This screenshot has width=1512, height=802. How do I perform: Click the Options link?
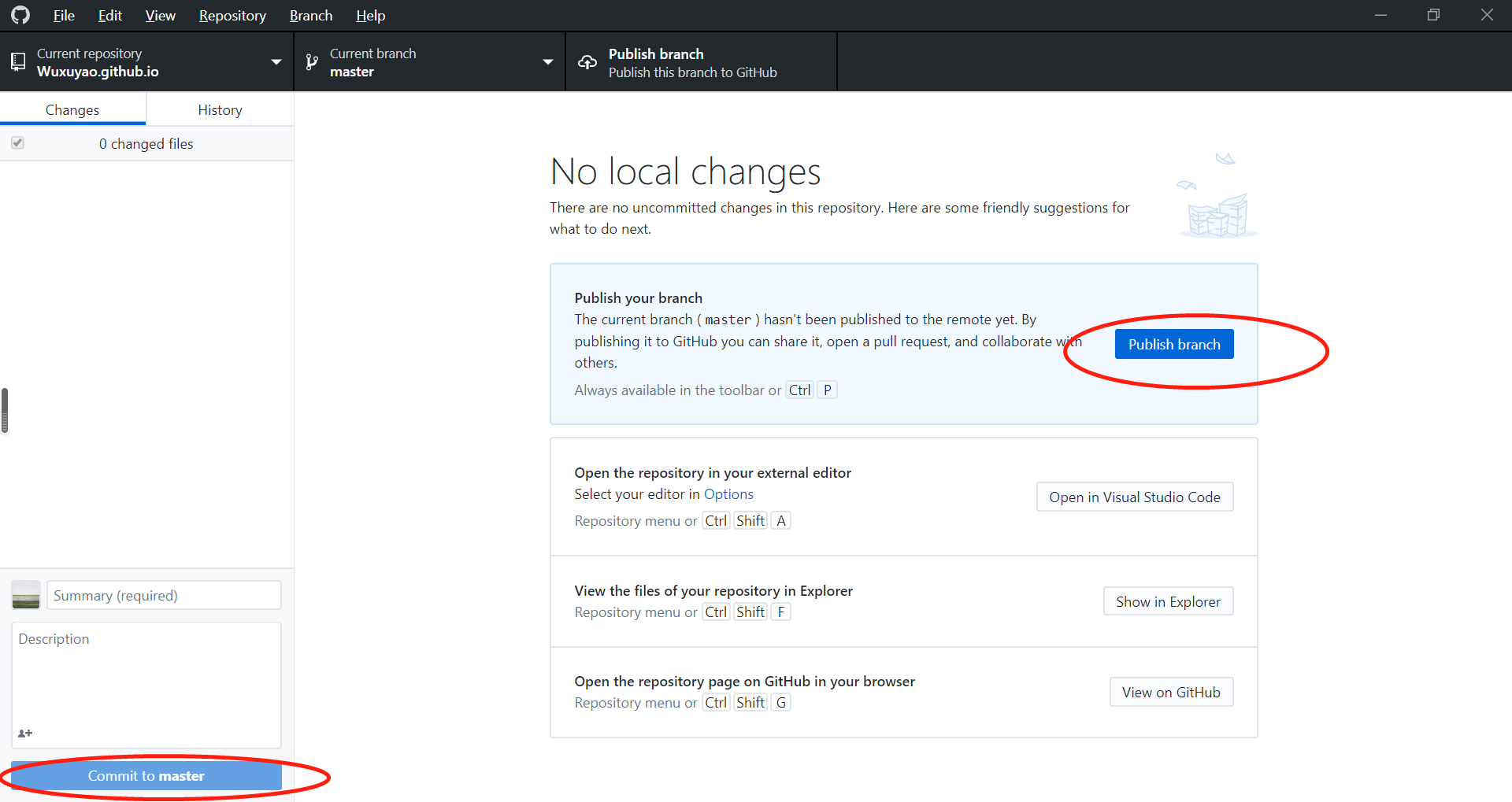coord(728,494)
